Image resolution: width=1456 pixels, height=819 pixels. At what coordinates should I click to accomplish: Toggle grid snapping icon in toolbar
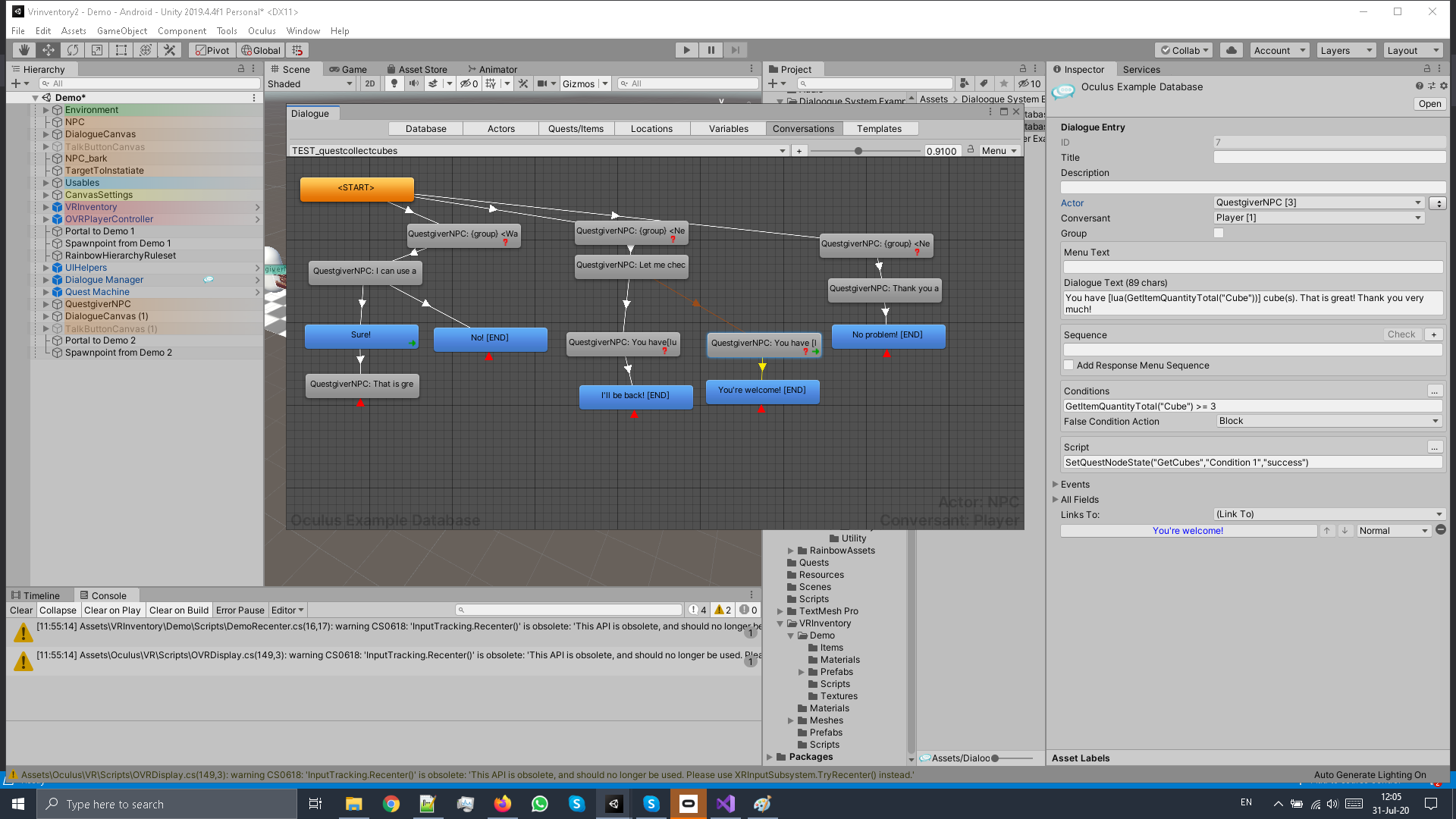tap(297, 50)
